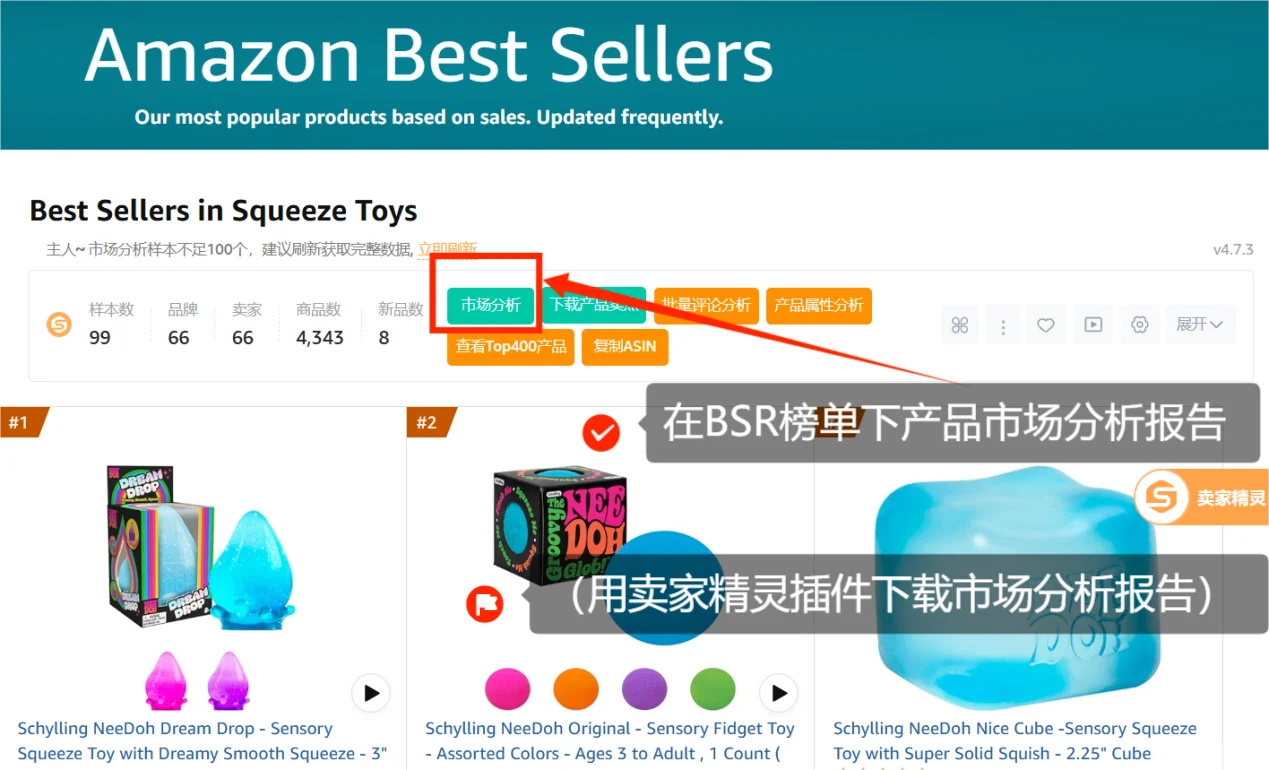Click the red flag icon on product #2
Image resolution: width=1269 pixels, height=770 pixels.
pyautogui.click(x=485, y=604)
